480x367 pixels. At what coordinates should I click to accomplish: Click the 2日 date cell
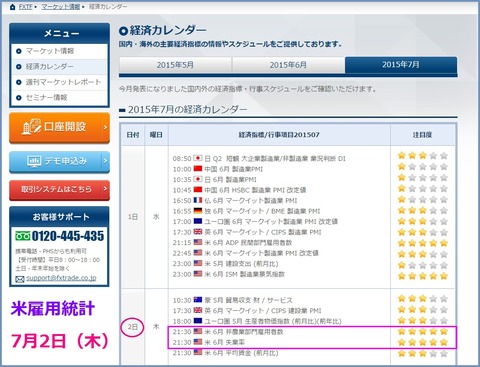pyautogui.click(x=133, y=327)
